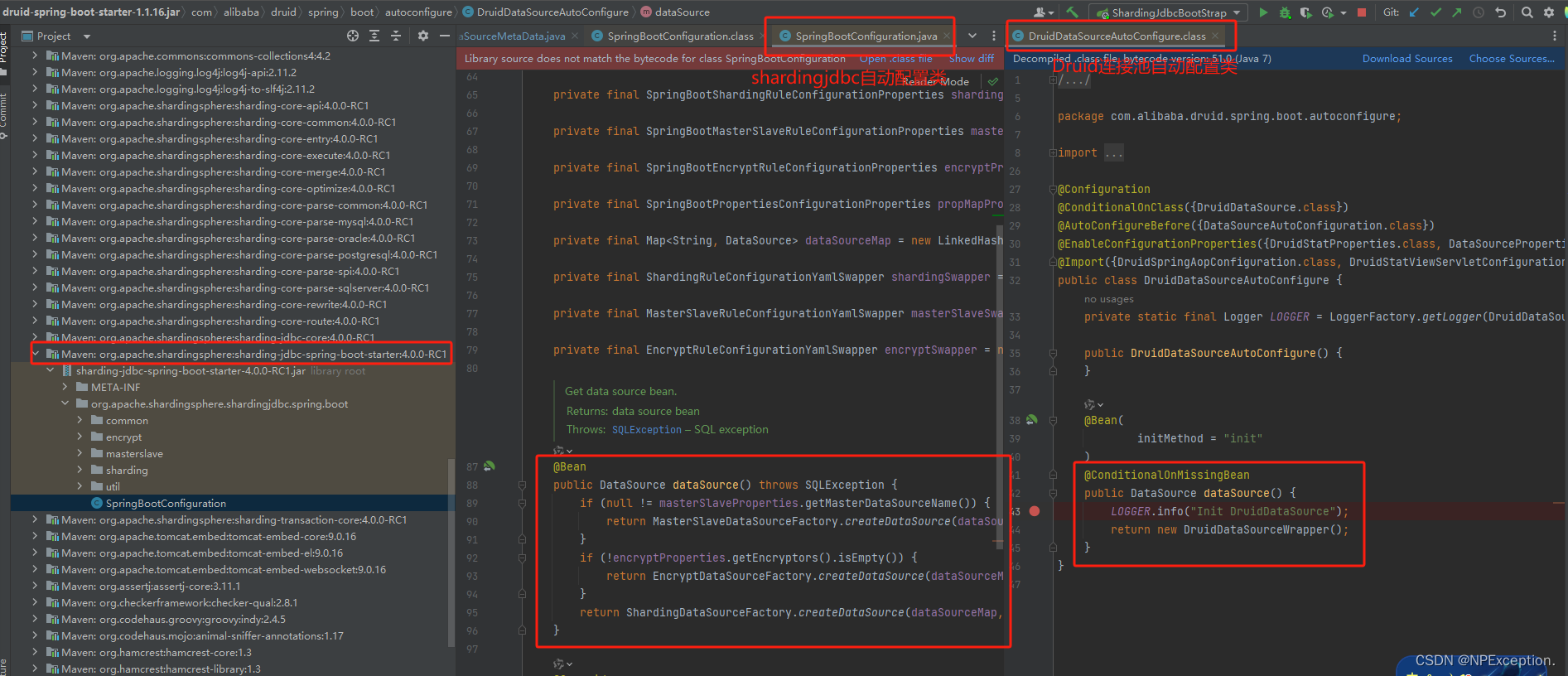Close the SpringBootConfiguration.java tab

(x=946, y=36)
